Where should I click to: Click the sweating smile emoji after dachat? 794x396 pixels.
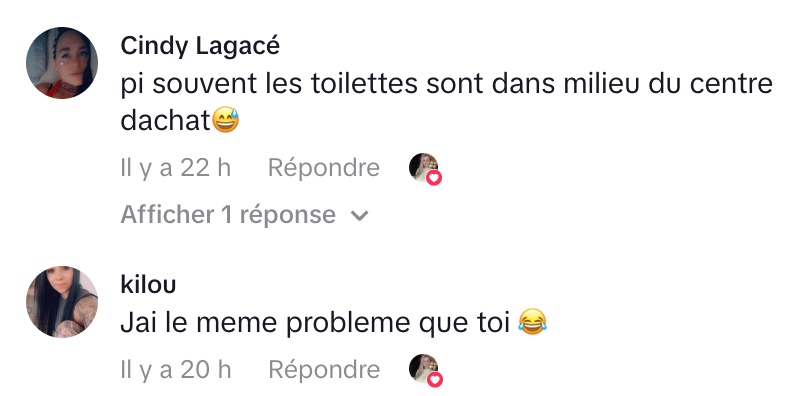[225, 121]
